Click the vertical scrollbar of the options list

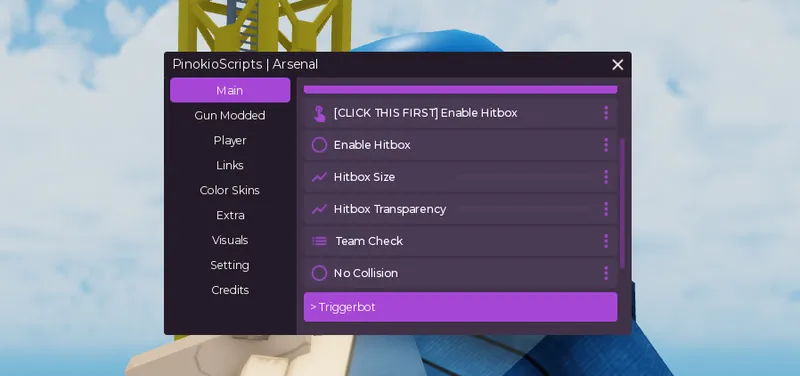tap(622, 203)
